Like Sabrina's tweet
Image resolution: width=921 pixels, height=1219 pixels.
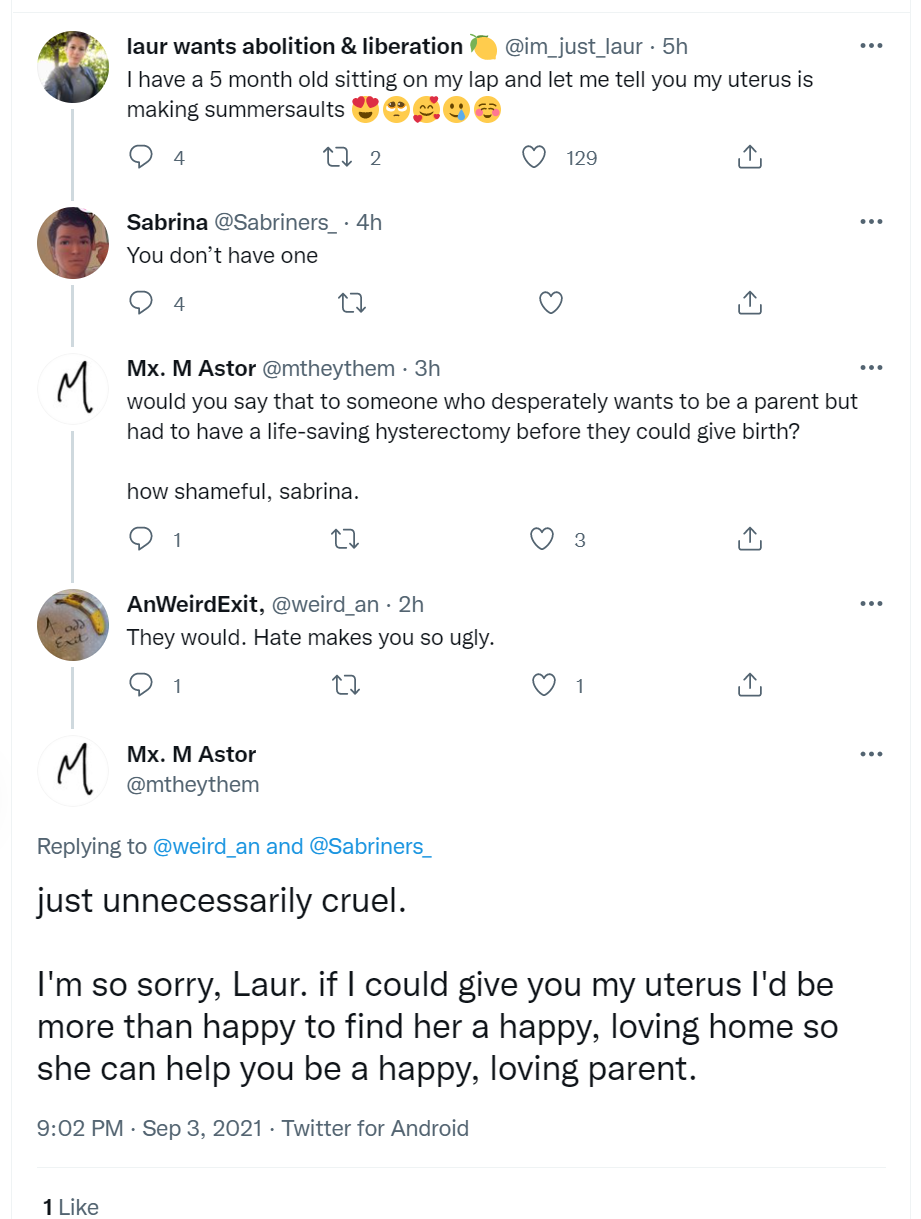tap(551, 303)
